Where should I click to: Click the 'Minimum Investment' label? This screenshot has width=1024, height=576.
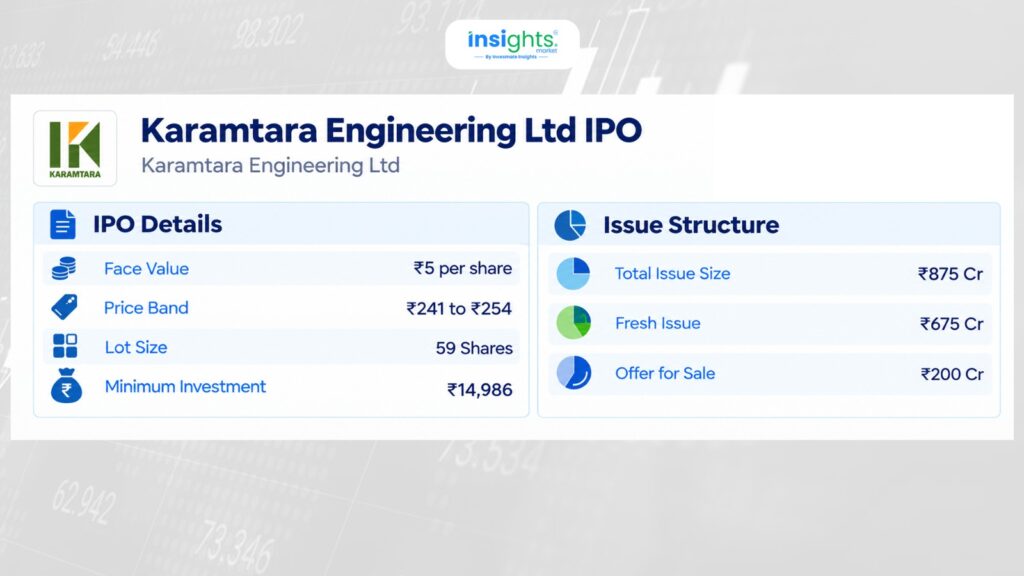click(x=185, y=387)
